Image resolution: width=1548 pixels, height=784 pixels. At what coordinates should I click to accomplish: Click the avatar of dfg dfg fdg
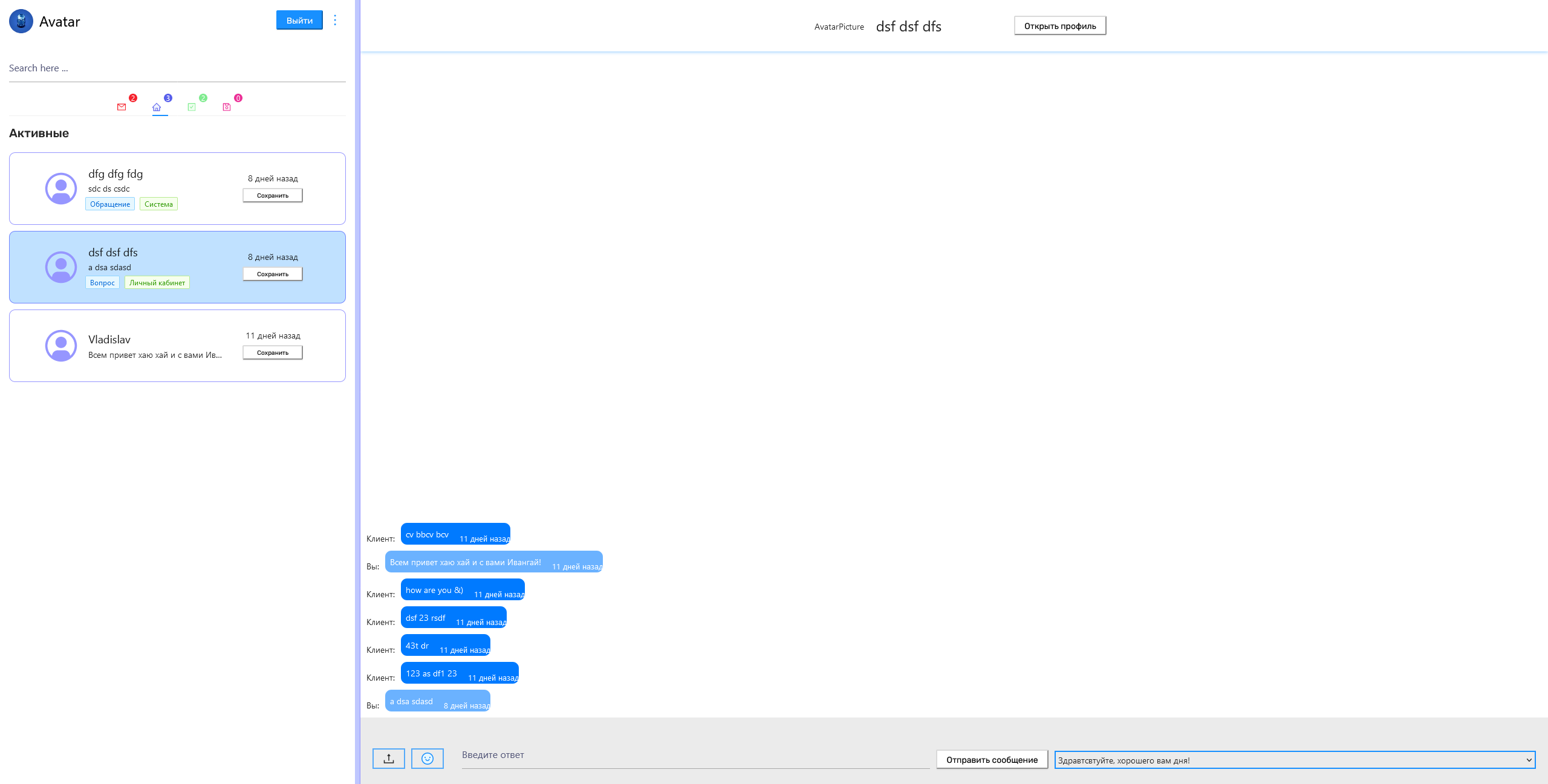(61, 189)
